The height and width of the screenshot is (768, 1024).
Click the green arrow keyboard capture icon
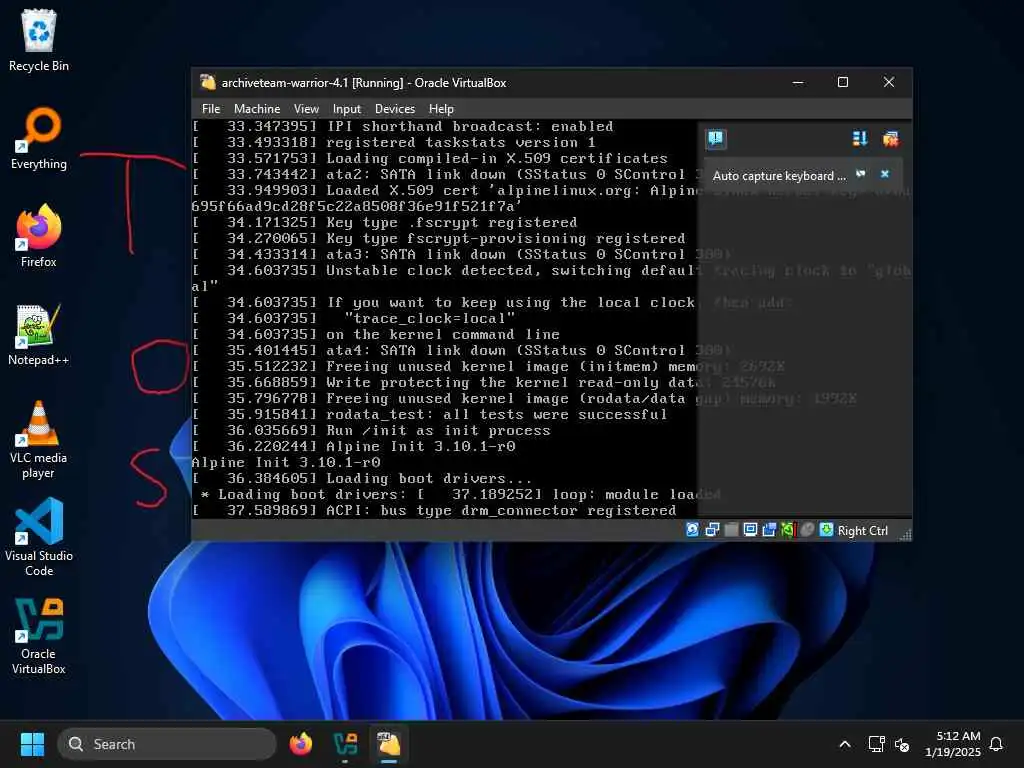(x=826, y=530)
